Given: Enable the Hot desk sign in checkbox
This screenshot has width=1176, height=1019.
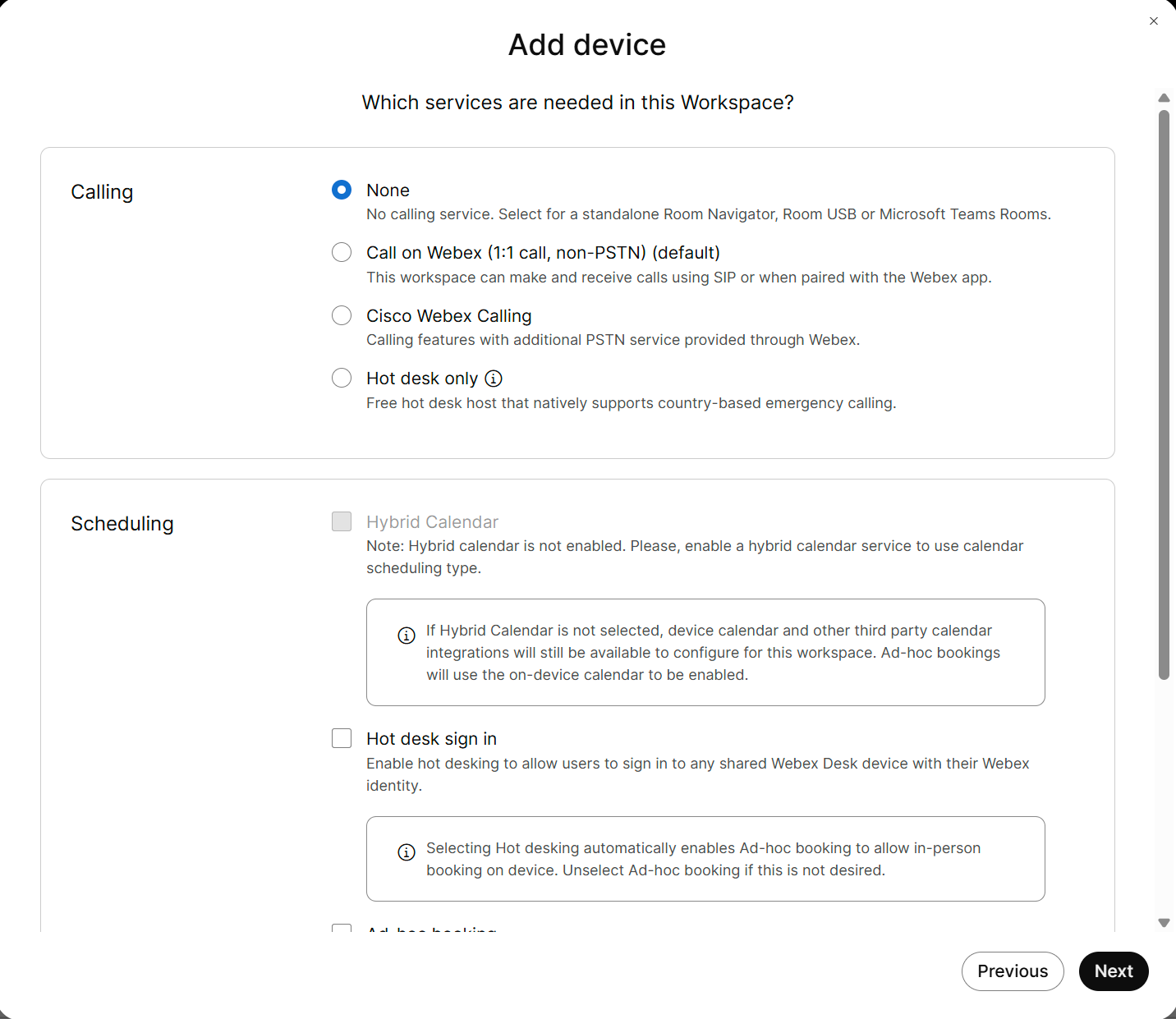Looking at the screenshot, I should click(x=342, y=738).
